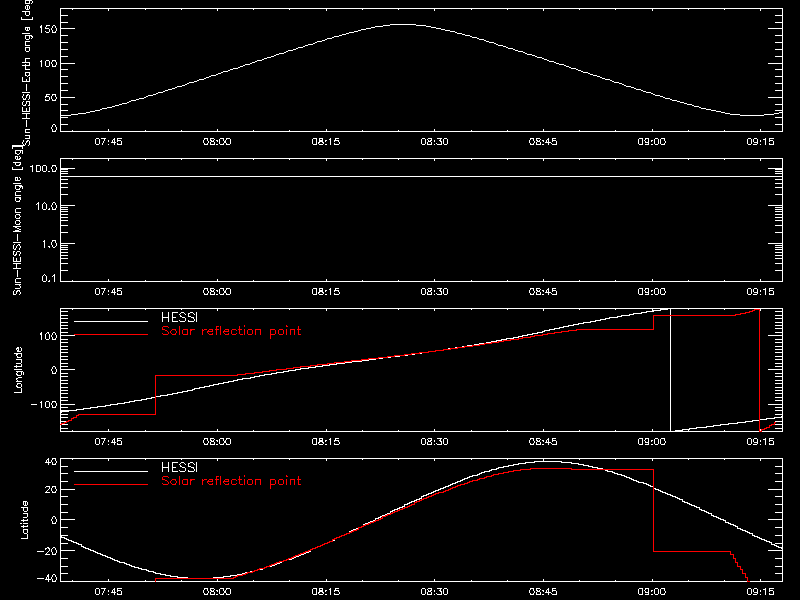Click 09:00 time label under Moon angle plot
The width and height of the screenshot is (800, 600).
(x=652, y=292)
